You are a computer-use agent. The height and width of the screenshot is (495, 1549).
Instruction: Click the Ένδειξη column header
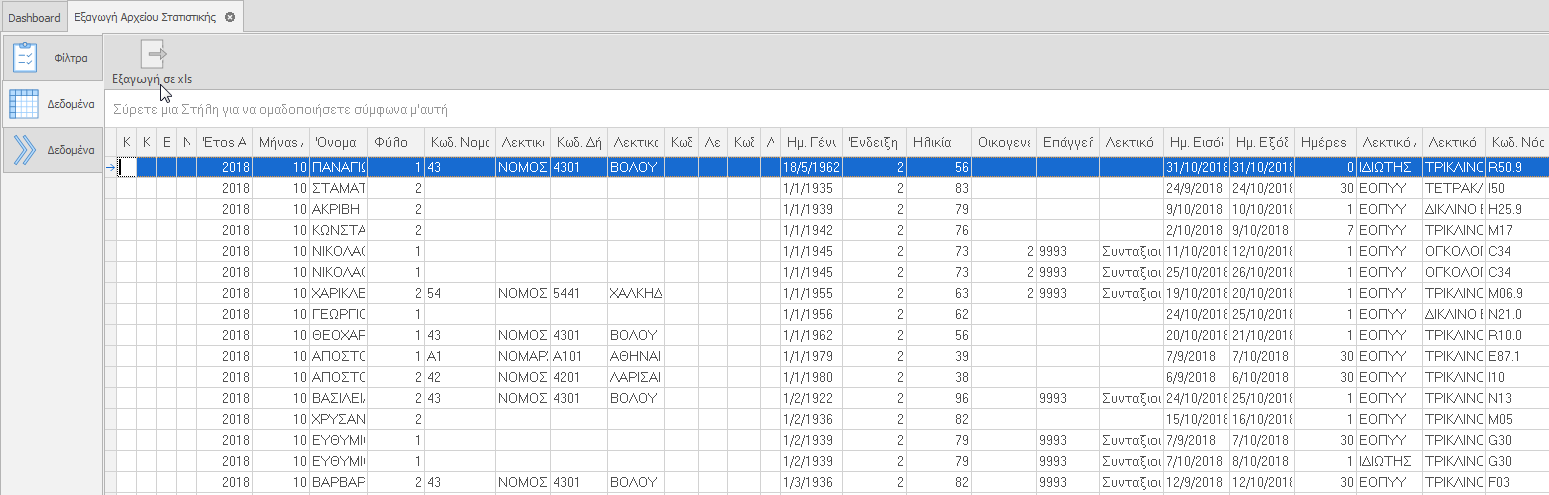(x=875, y=142)
